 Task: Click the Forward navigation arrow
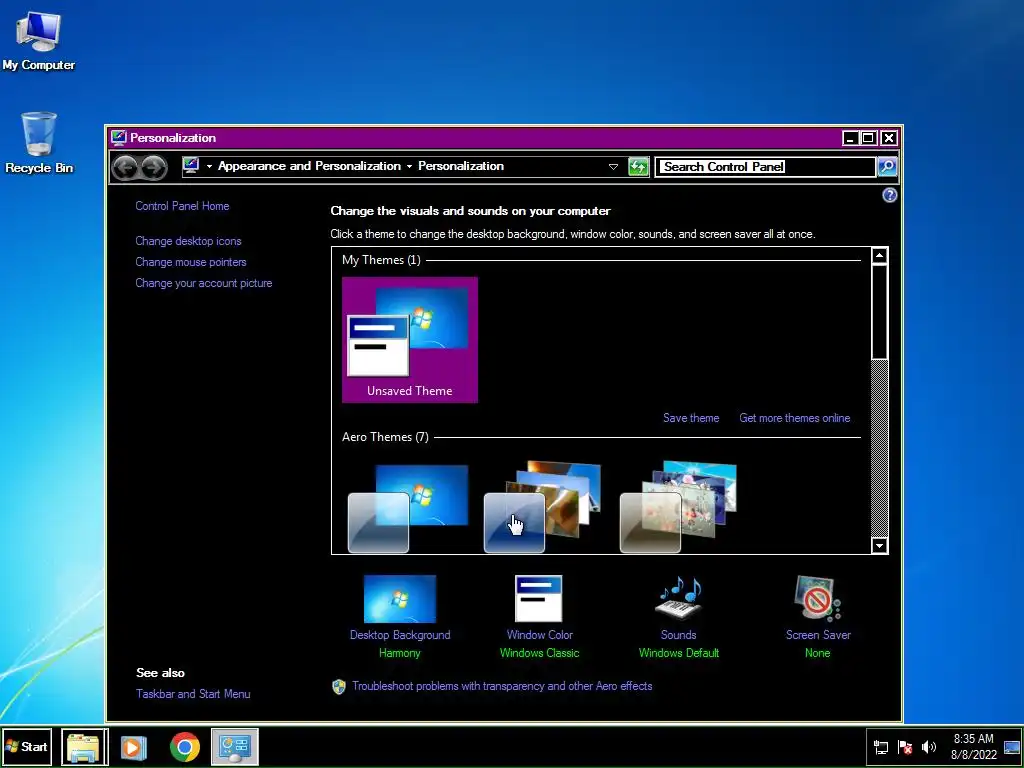point(154,167)
